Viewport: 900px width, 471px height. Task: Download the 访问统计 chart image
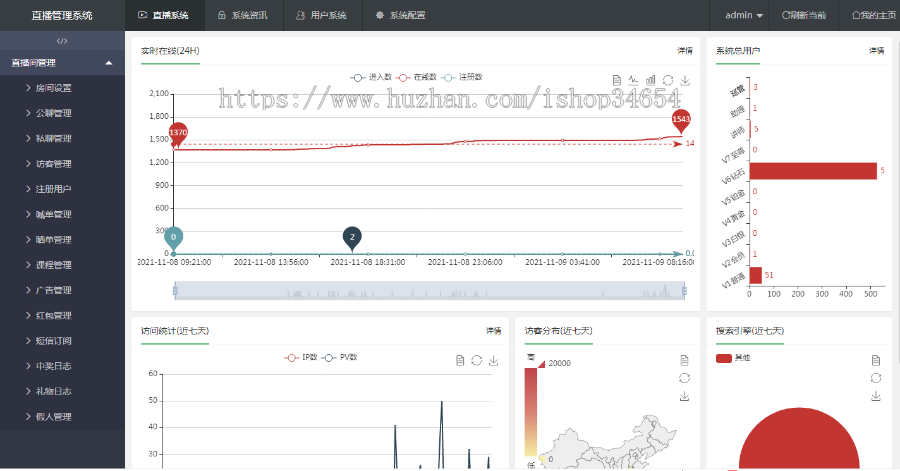[x=493, y=360]
